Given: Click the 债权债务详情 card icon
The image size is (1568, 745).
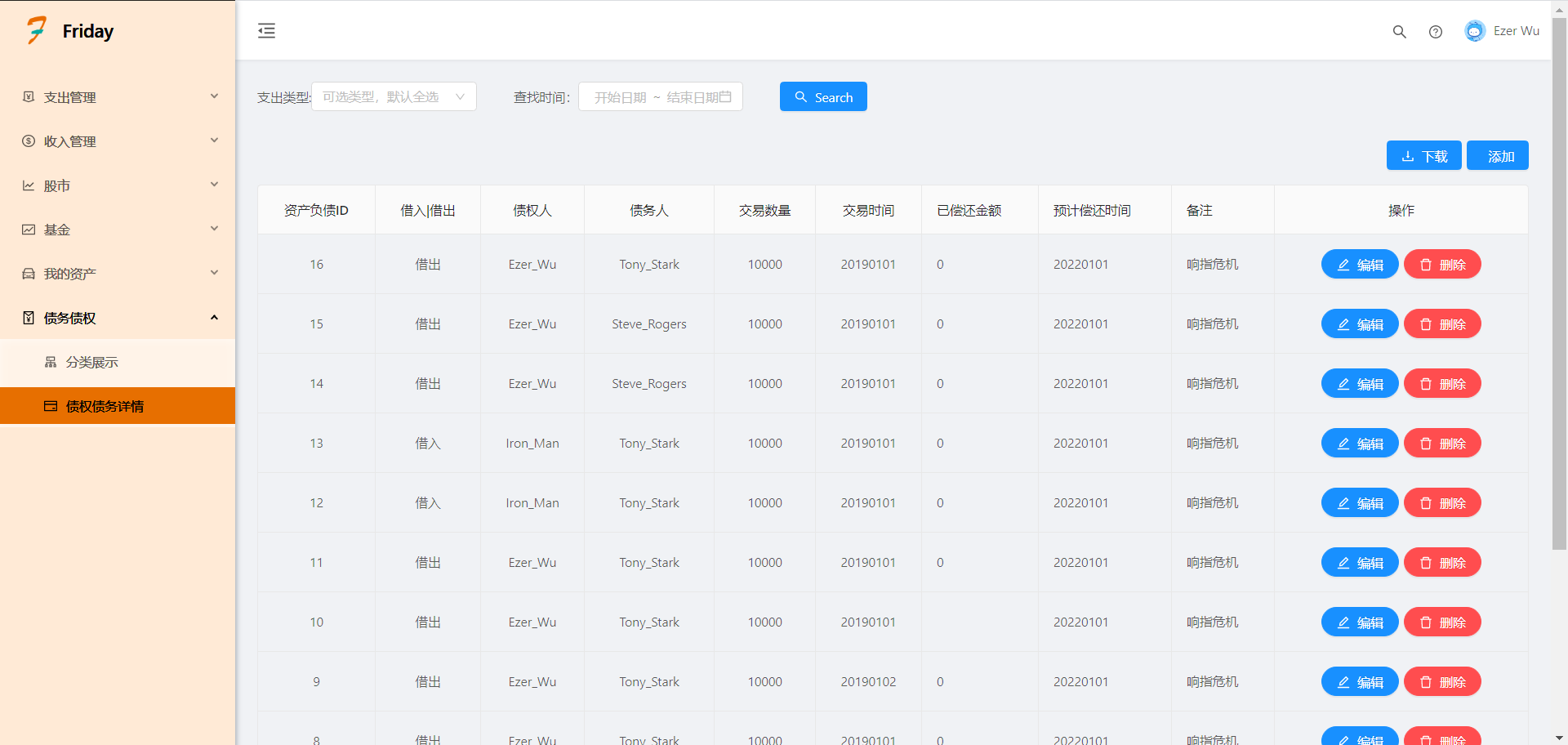Looking at the screenshot, I should [51, 406].
